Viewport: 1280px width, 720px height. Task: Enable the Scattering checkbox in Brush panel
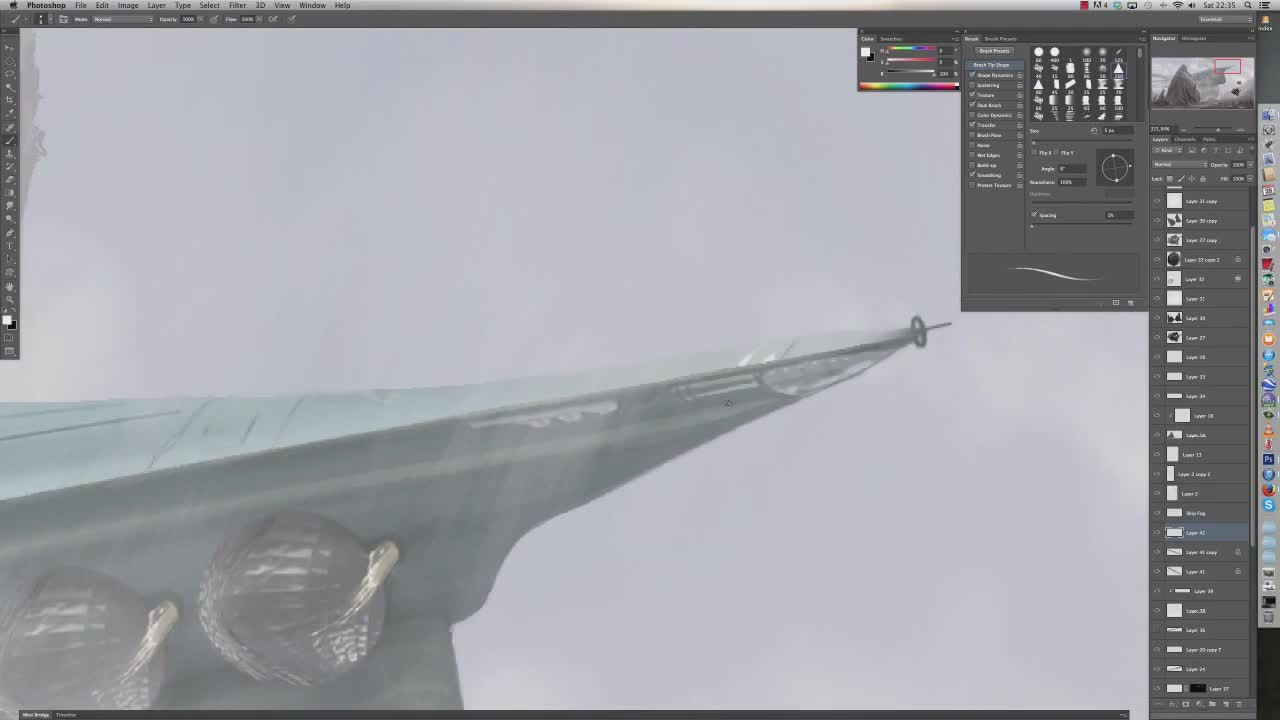point(972,85)
